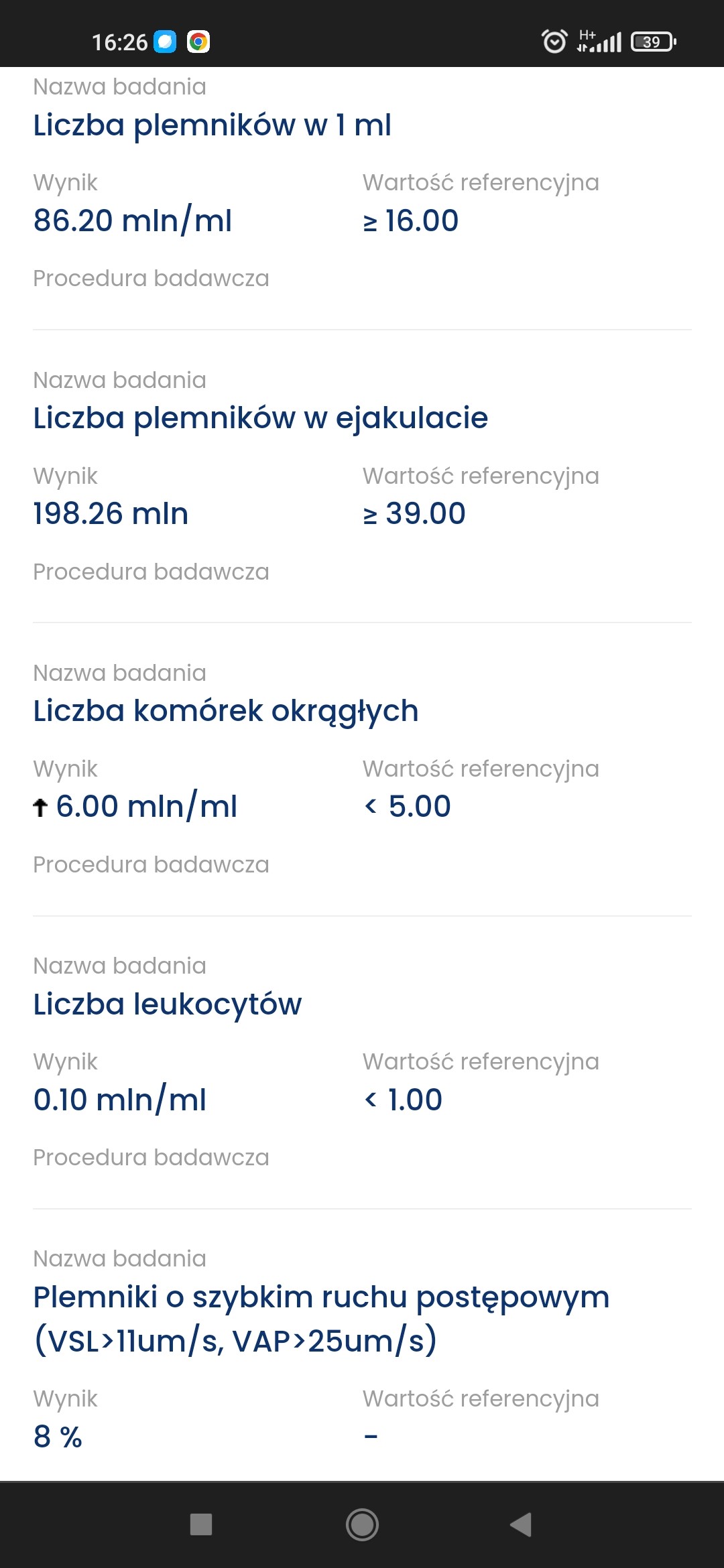This screenshot has height=1568, width=724.
Task: Tap the alarm clock status icon
Action: point(554,42)
